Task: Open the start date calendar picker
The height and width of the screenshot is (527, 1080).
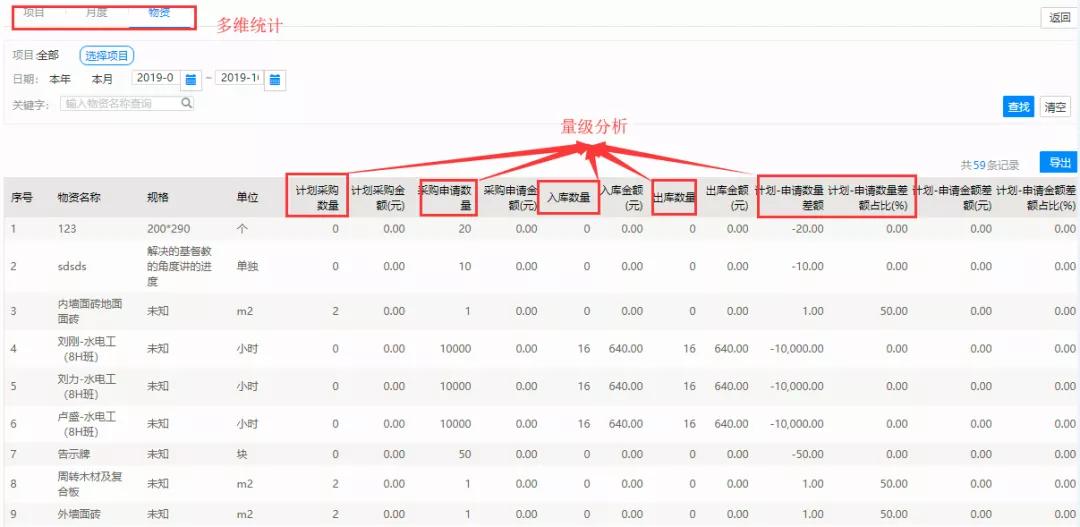Action: pos(191,80)
